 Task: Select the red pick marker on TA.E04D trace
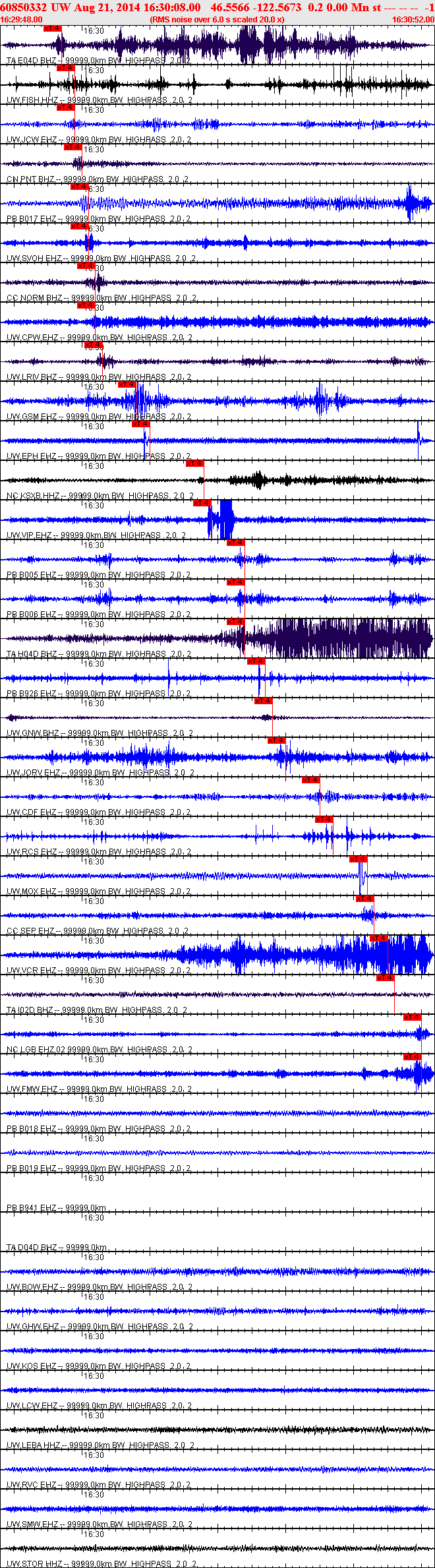(52, 28)
